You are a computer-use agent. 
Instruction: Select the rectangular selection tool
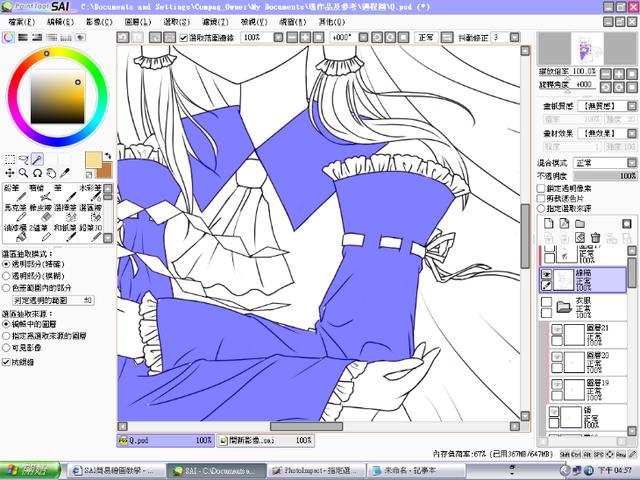click(10, 159)
